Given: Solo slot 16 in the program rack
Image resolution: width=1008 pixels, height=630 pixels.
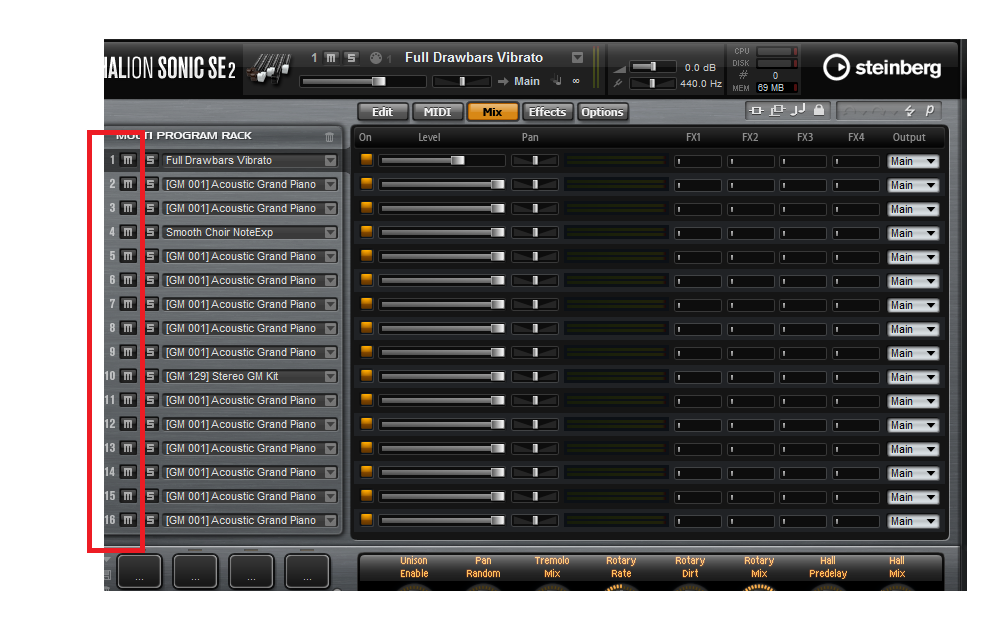Looking at the screenshot, I should click(x=150, y=520).
